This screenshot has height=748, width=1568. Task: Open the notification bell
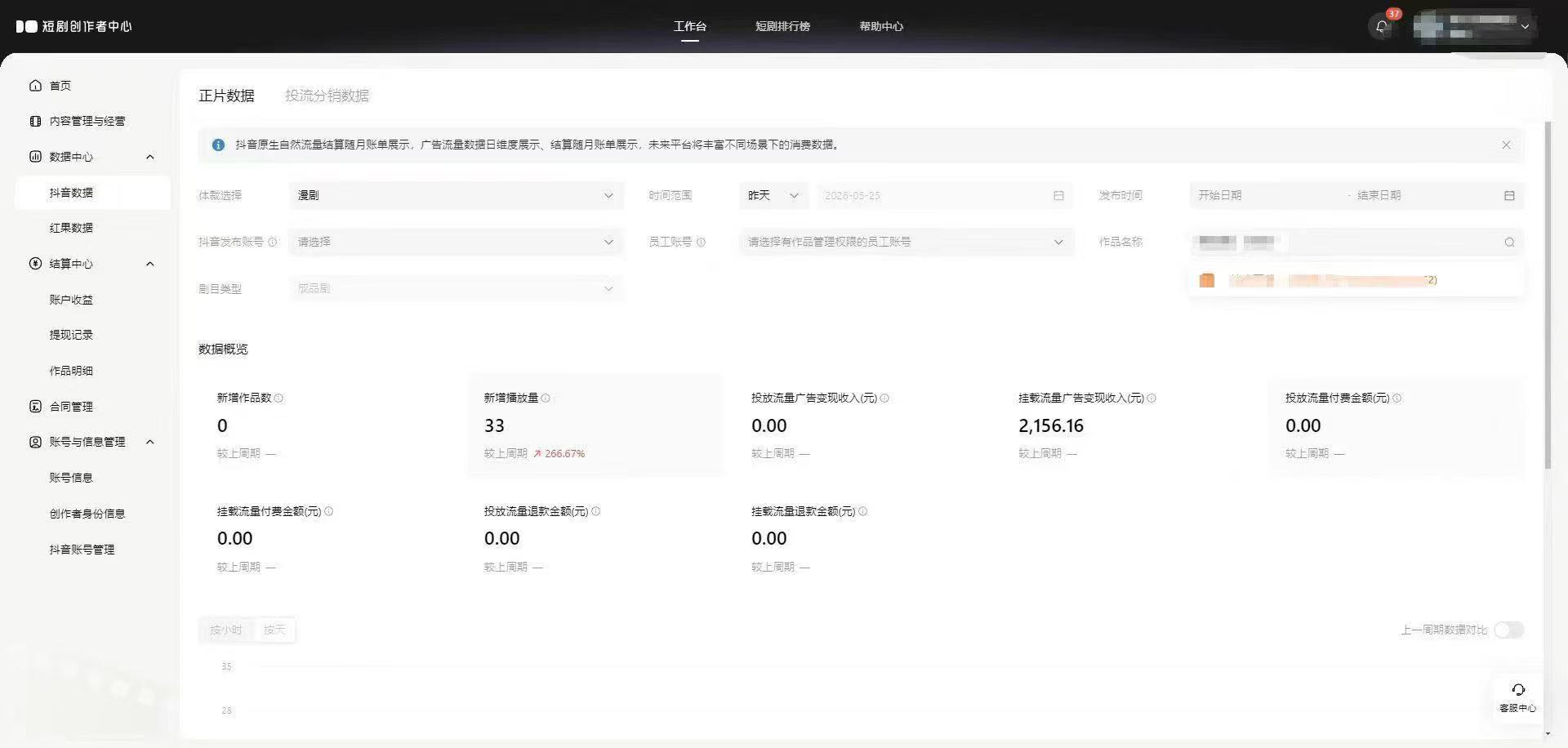[x=1382, y=26]
